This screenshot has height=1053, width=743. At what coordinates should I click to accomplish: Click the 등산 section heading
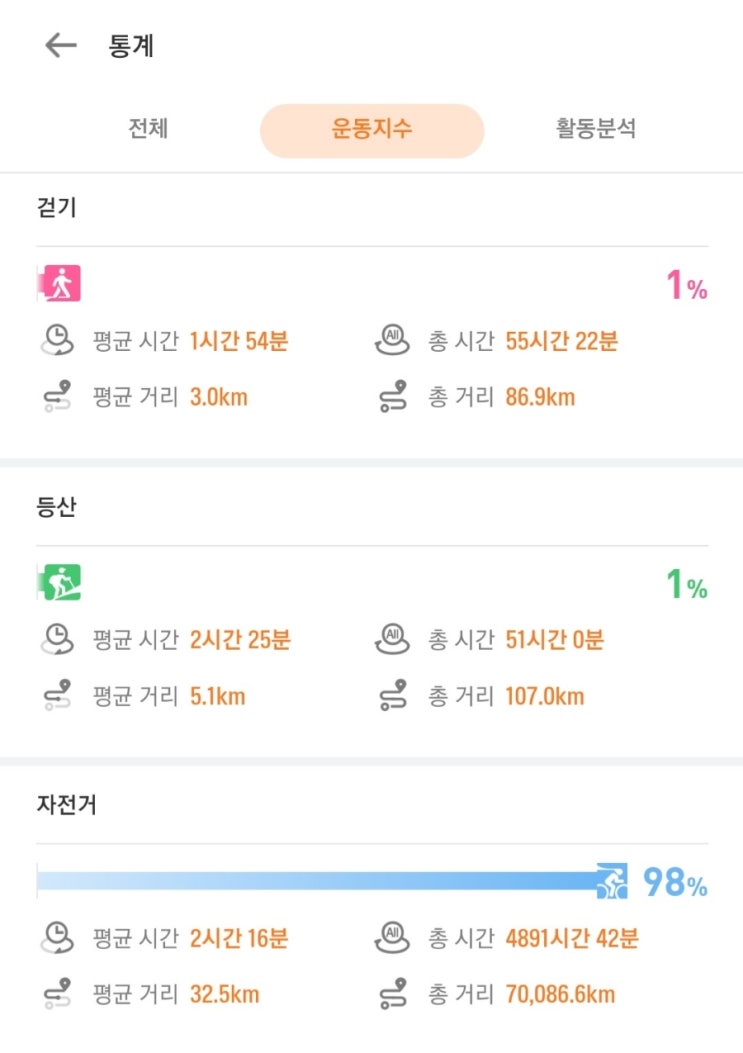(x=56, y=506)
